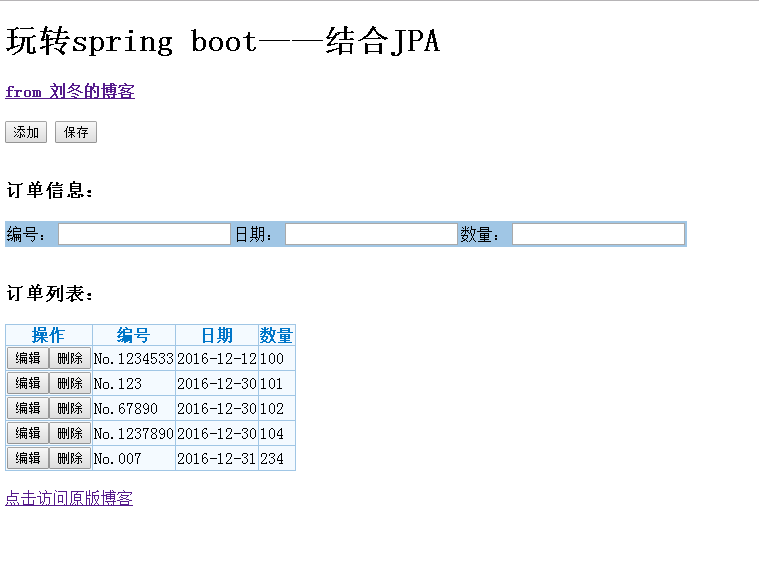This screenshot has width=759, height=587.
Task: Click the 添加 button
Action: click(26, 132)
